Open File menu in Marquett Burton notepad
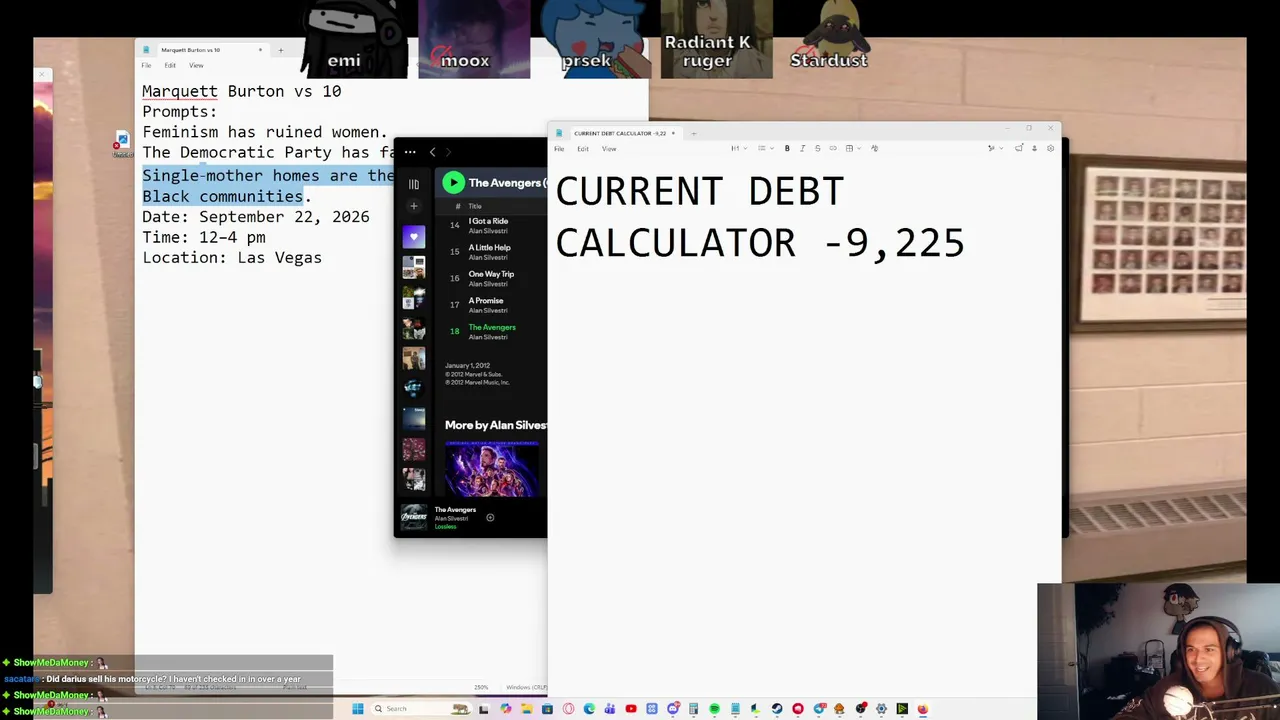The width and height of the screenshot is (1280, 720). pos(146,66)
